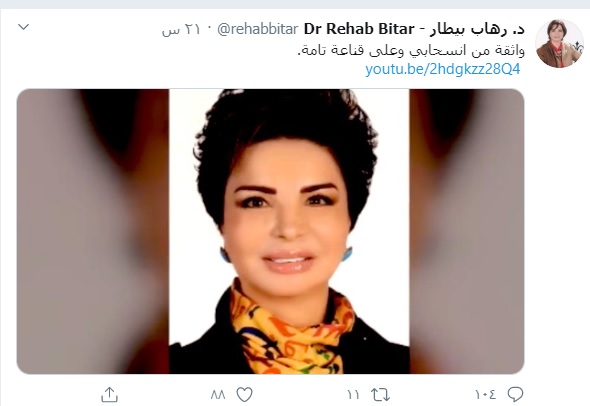Click the reply count ١٠٤
Screen dimensions: 590x406
(485, 395)
